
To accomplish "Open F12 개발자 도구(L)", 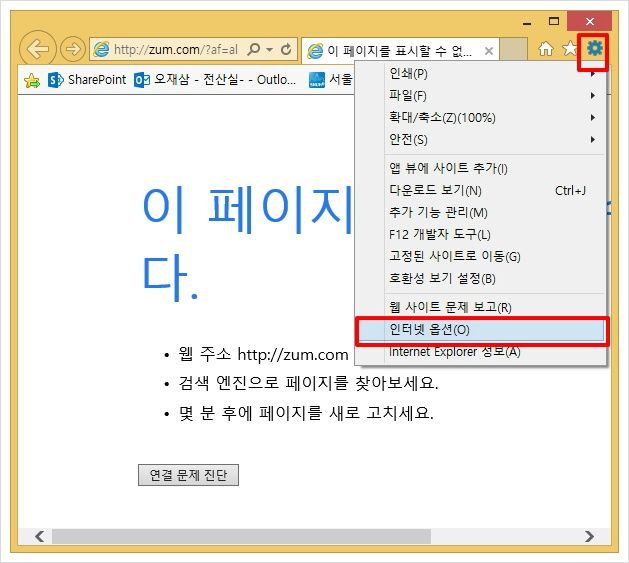I will pos(480,234).
